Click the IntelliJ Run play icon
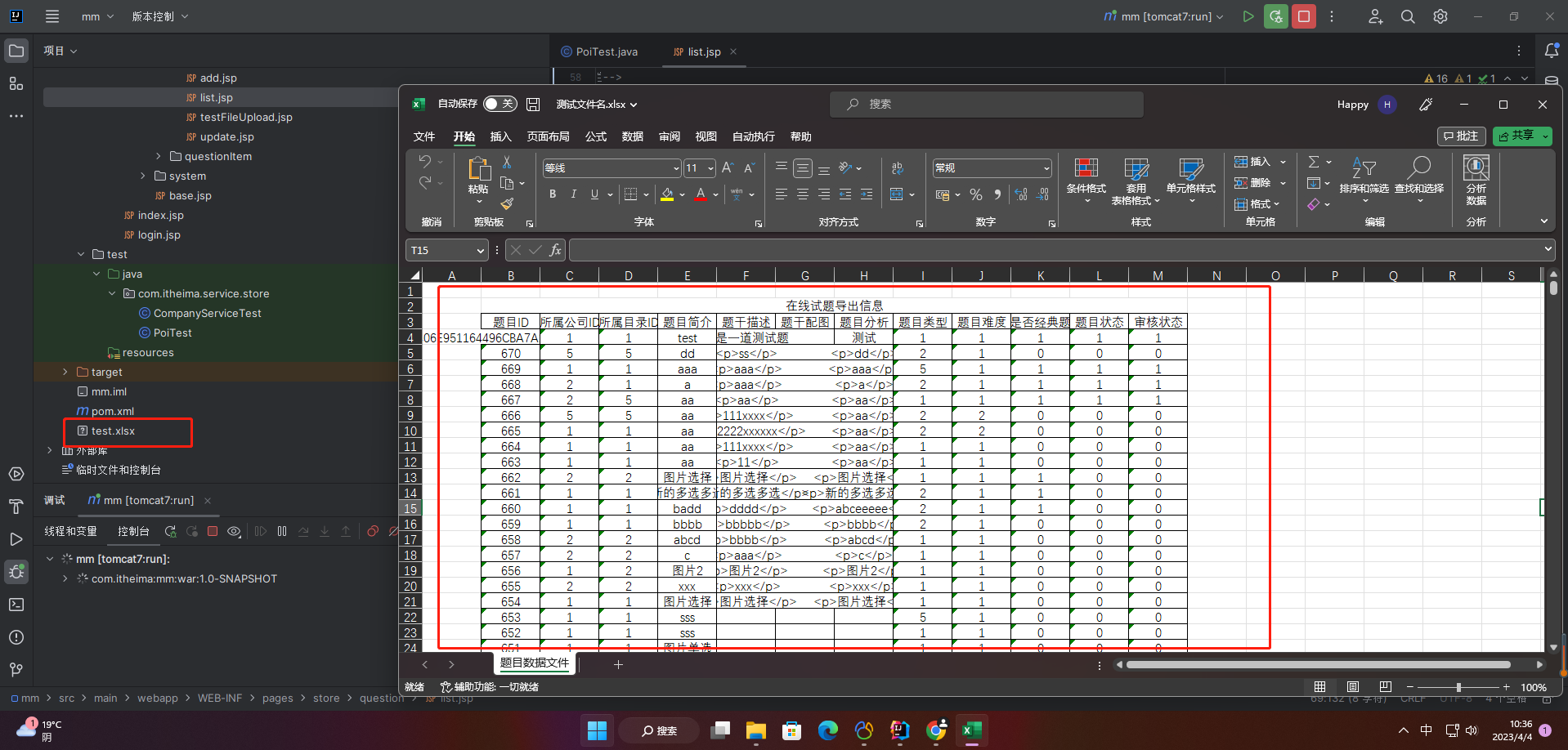 tap(1248, 16)
